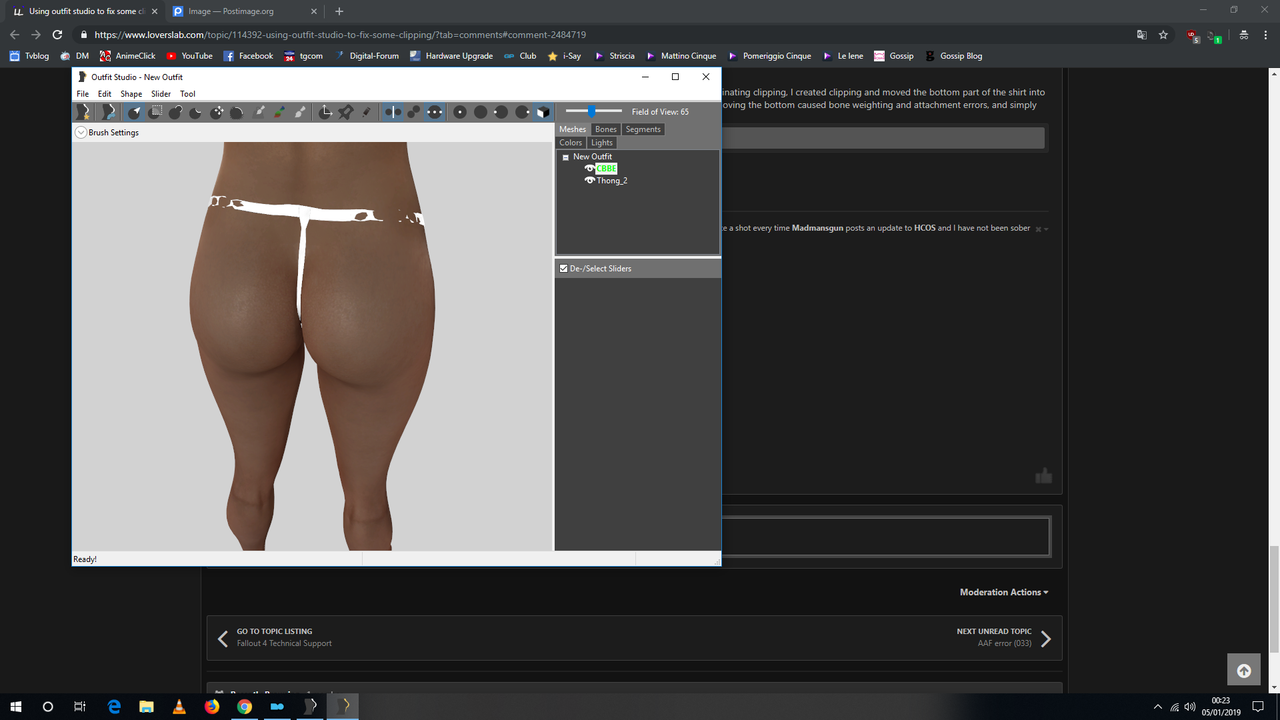Image resolution: width=1280 pixels, height=720 pixels.
Task: Open File Explorer from the taskbar
Action: [146, 706]
